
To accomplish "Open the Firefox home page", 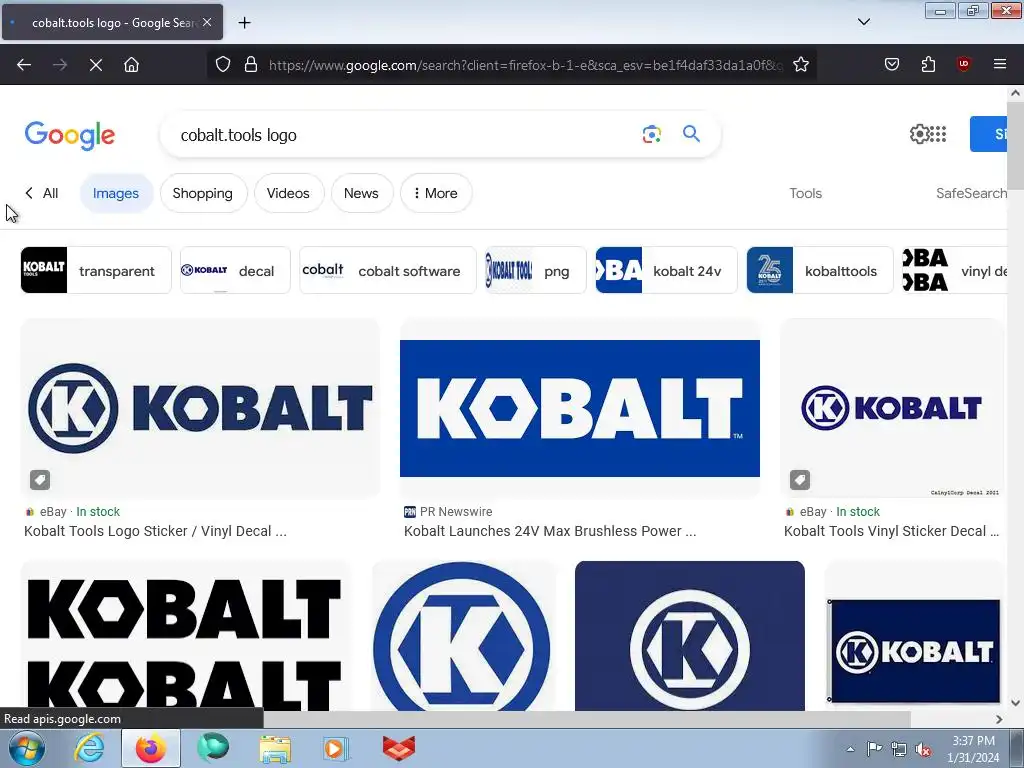I will (x=131, y=65).
